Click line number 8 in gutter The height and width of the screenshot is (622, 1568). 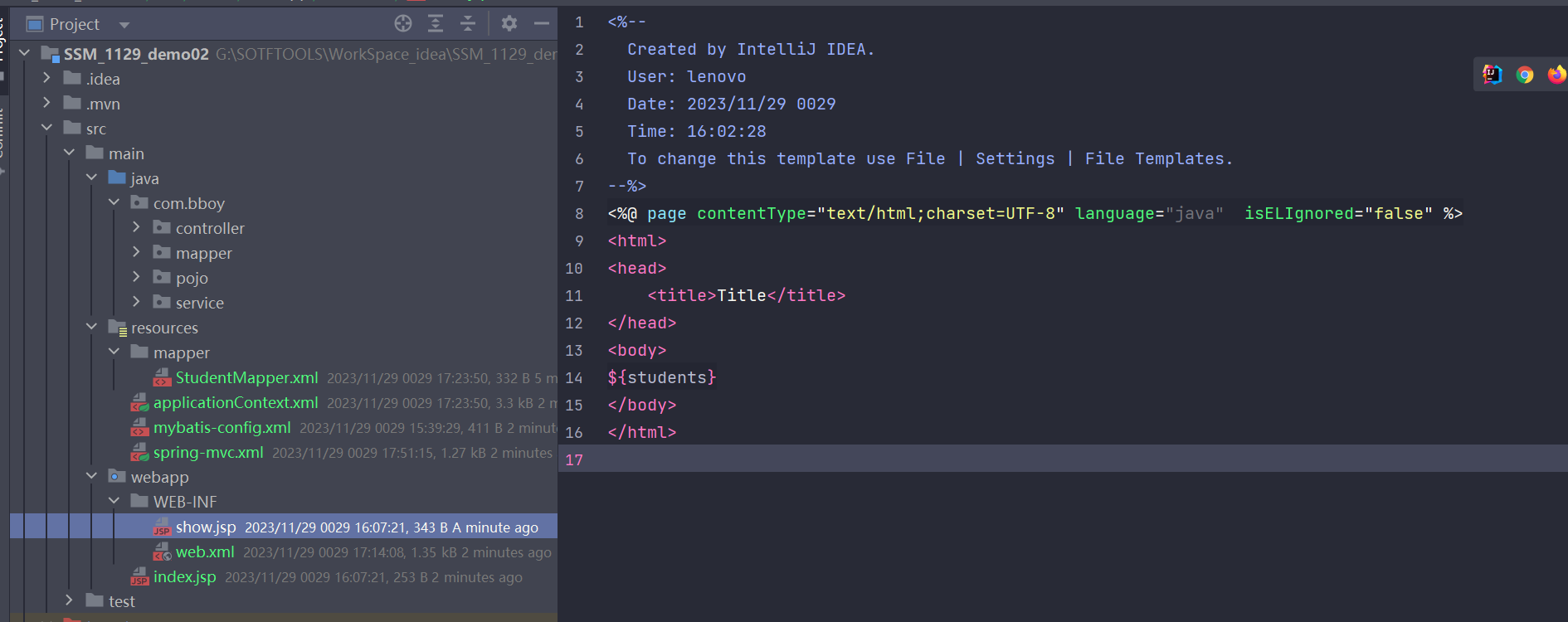click(579, 213)
